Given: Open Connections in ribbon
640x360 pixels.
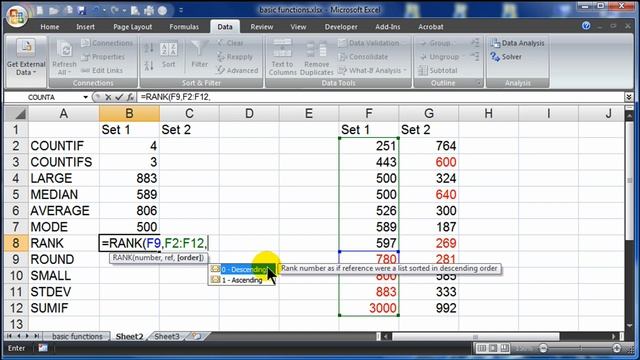Looking at the screenshot, I should click(107, 43).
